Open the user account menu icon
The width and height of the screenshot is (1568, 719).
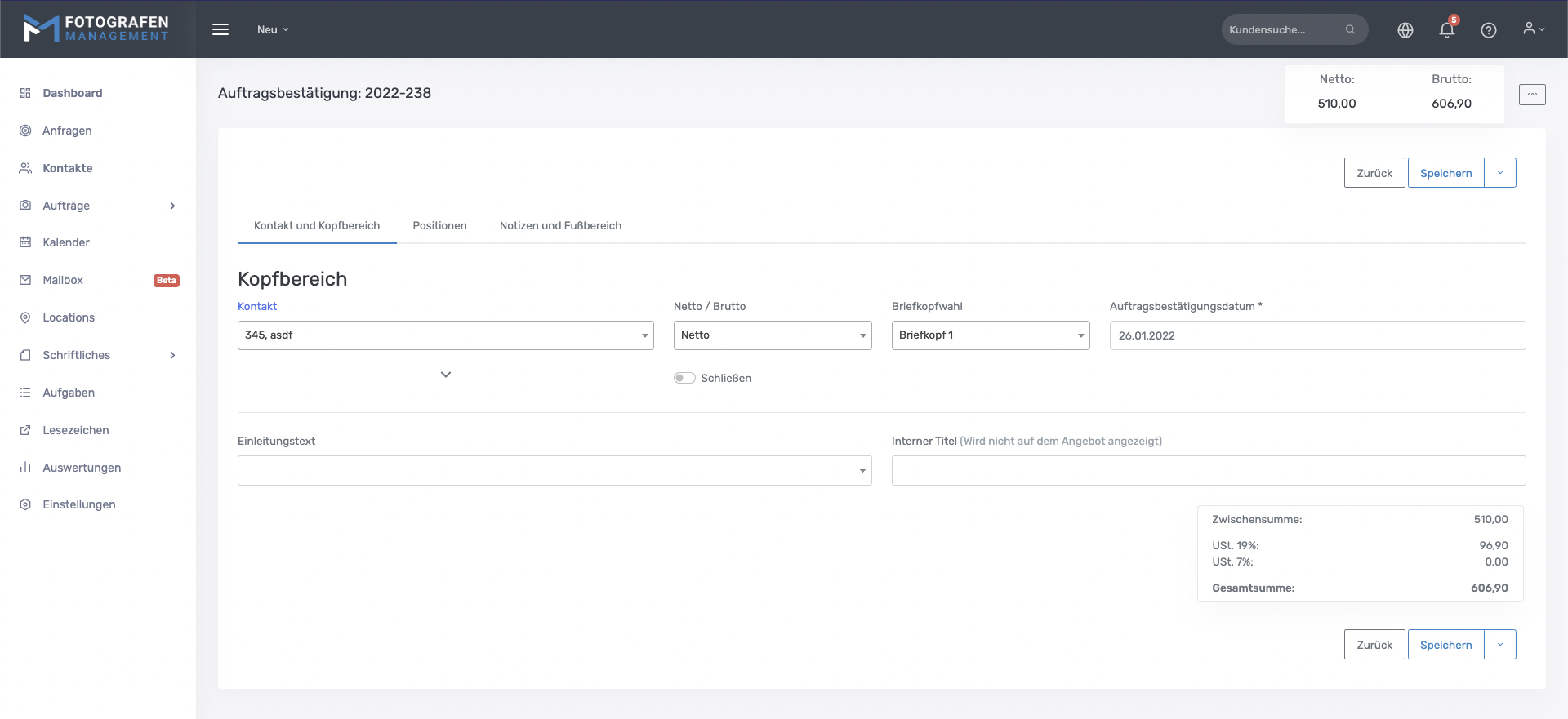pos(1533,29)
